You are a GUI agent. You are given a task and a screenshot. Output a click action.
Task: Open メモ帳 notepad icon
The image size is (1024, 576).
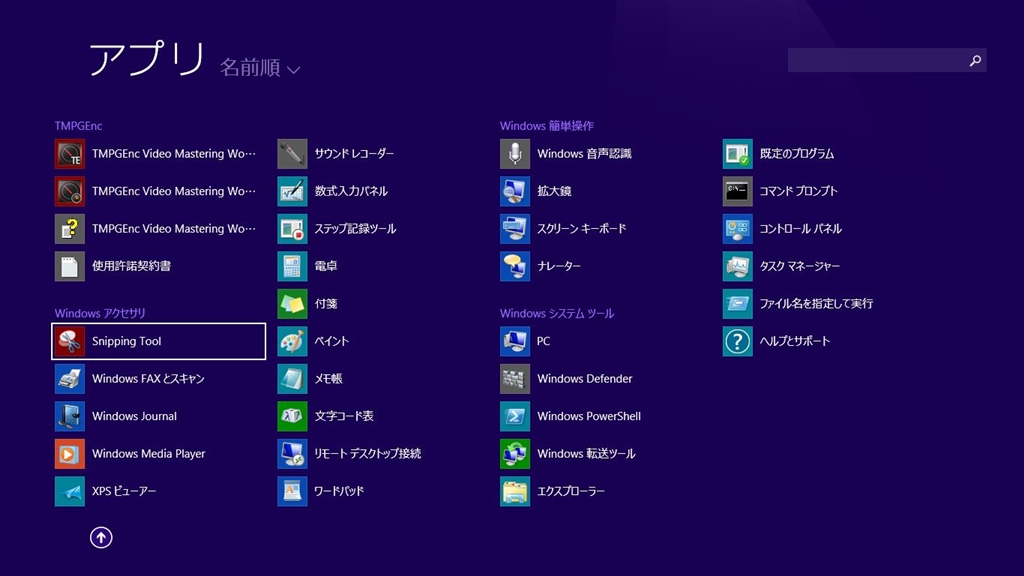[x=293, y=379]
